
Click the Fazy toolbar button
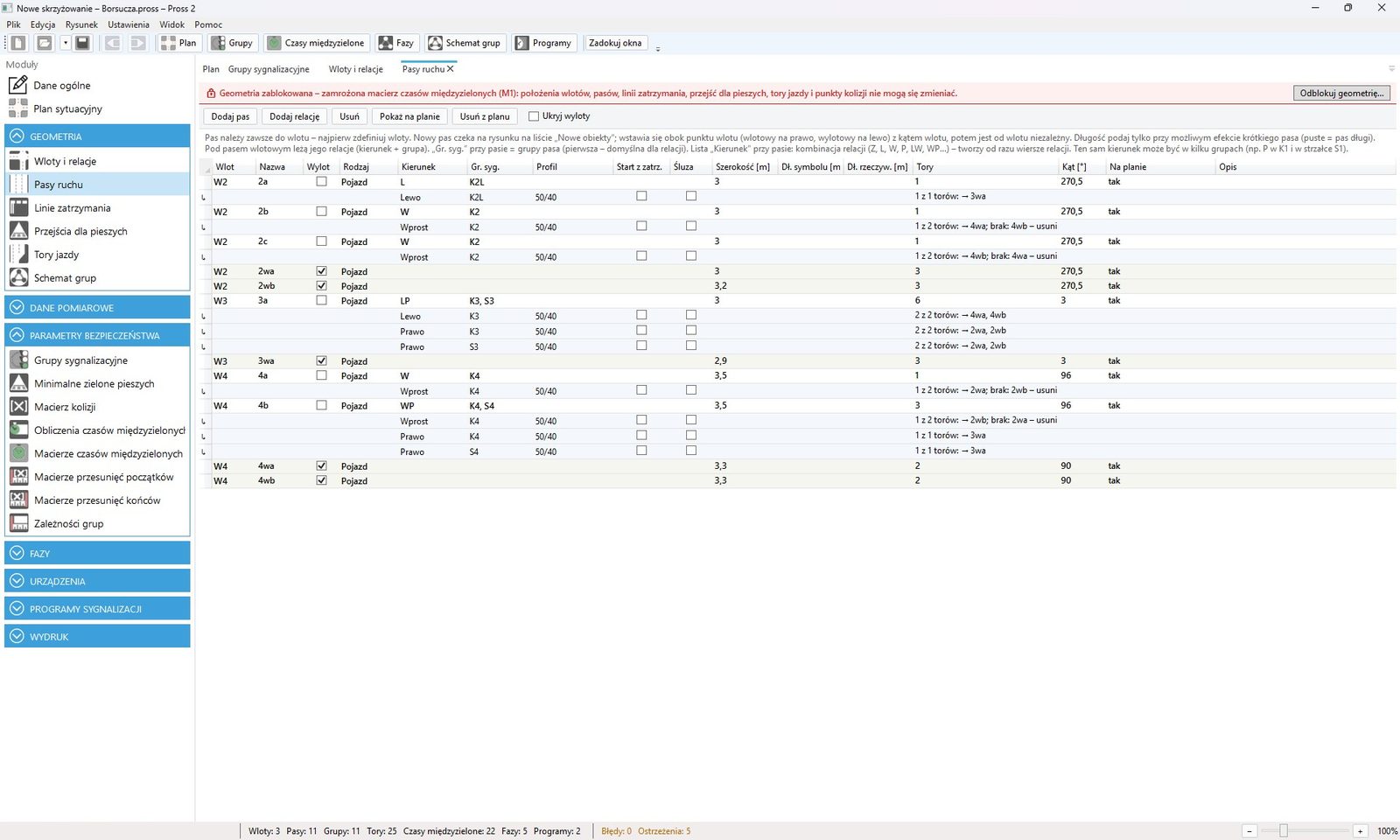point(397,43)
